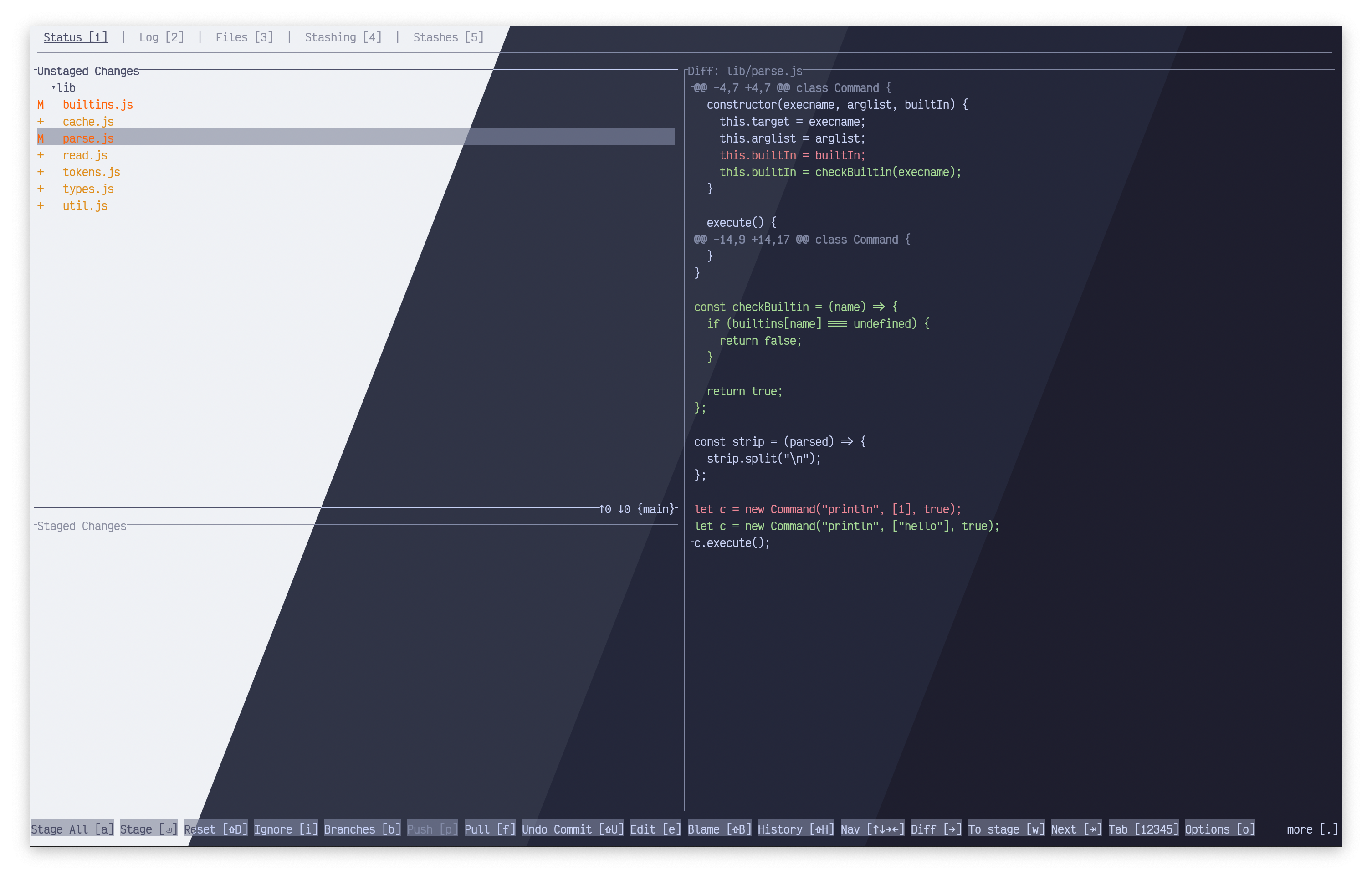The image size is (1372, 880).
Task: Open the Stashes [5] tab
Action: (448, 37)
